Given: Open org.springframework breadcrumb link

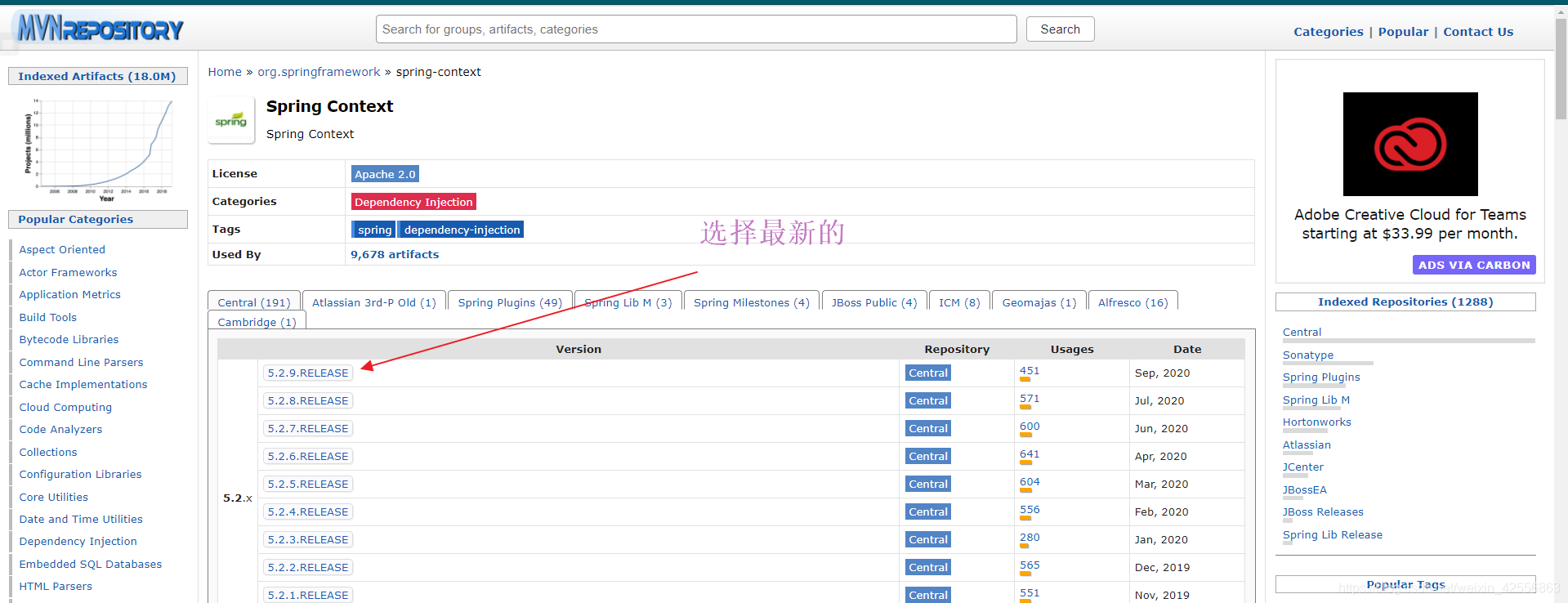Looking at the screenshot, I should [319, 72].
